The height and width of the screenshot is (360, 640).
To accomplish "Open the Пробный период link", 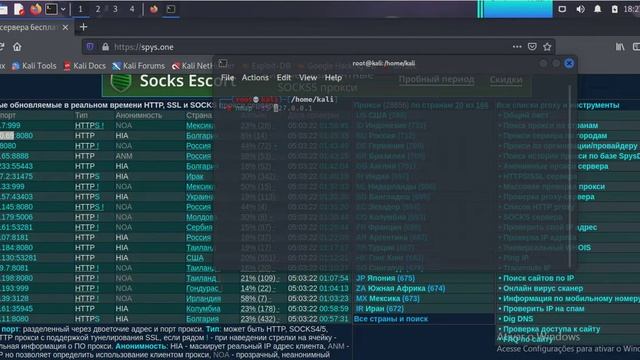I will pos(436,79).
